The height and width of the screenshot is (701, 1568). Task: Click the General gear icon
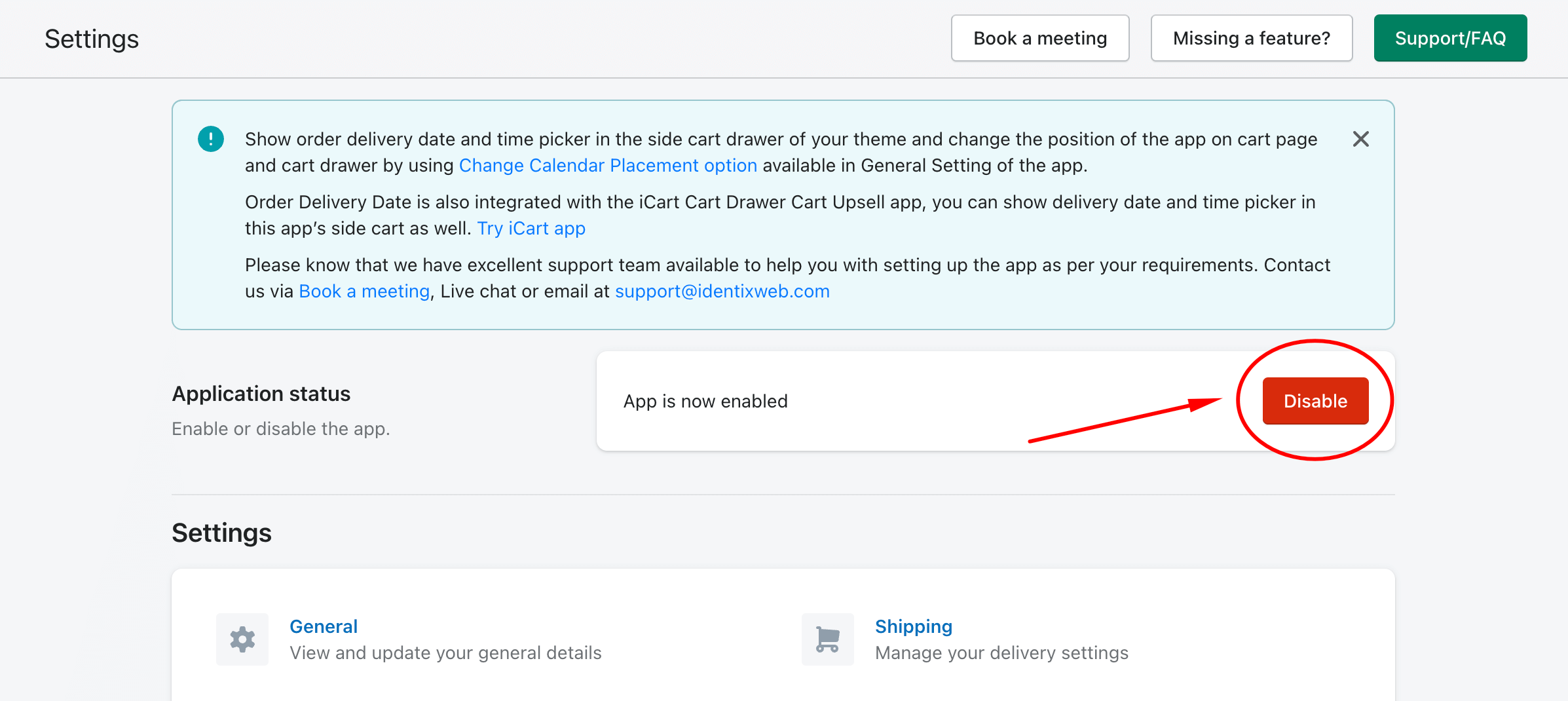pos(242,639)
